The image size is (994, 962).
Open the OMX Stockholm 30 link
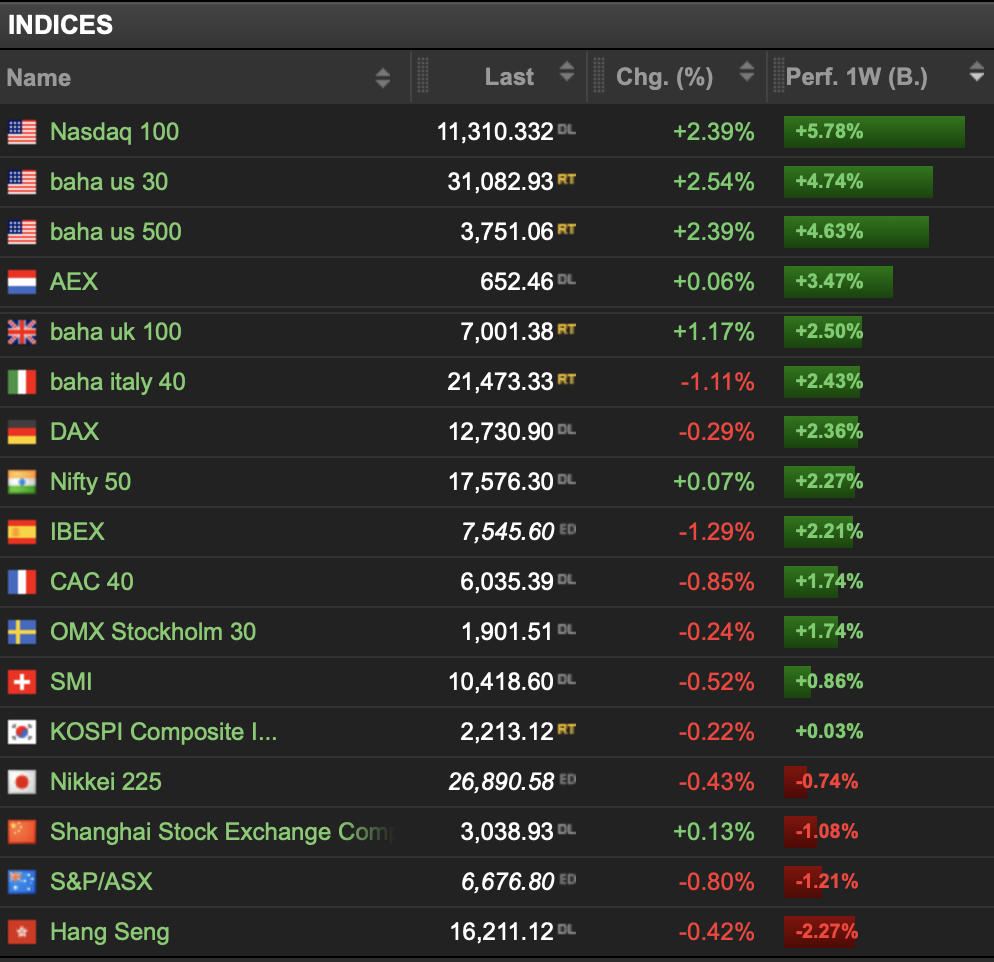point(153,632)
